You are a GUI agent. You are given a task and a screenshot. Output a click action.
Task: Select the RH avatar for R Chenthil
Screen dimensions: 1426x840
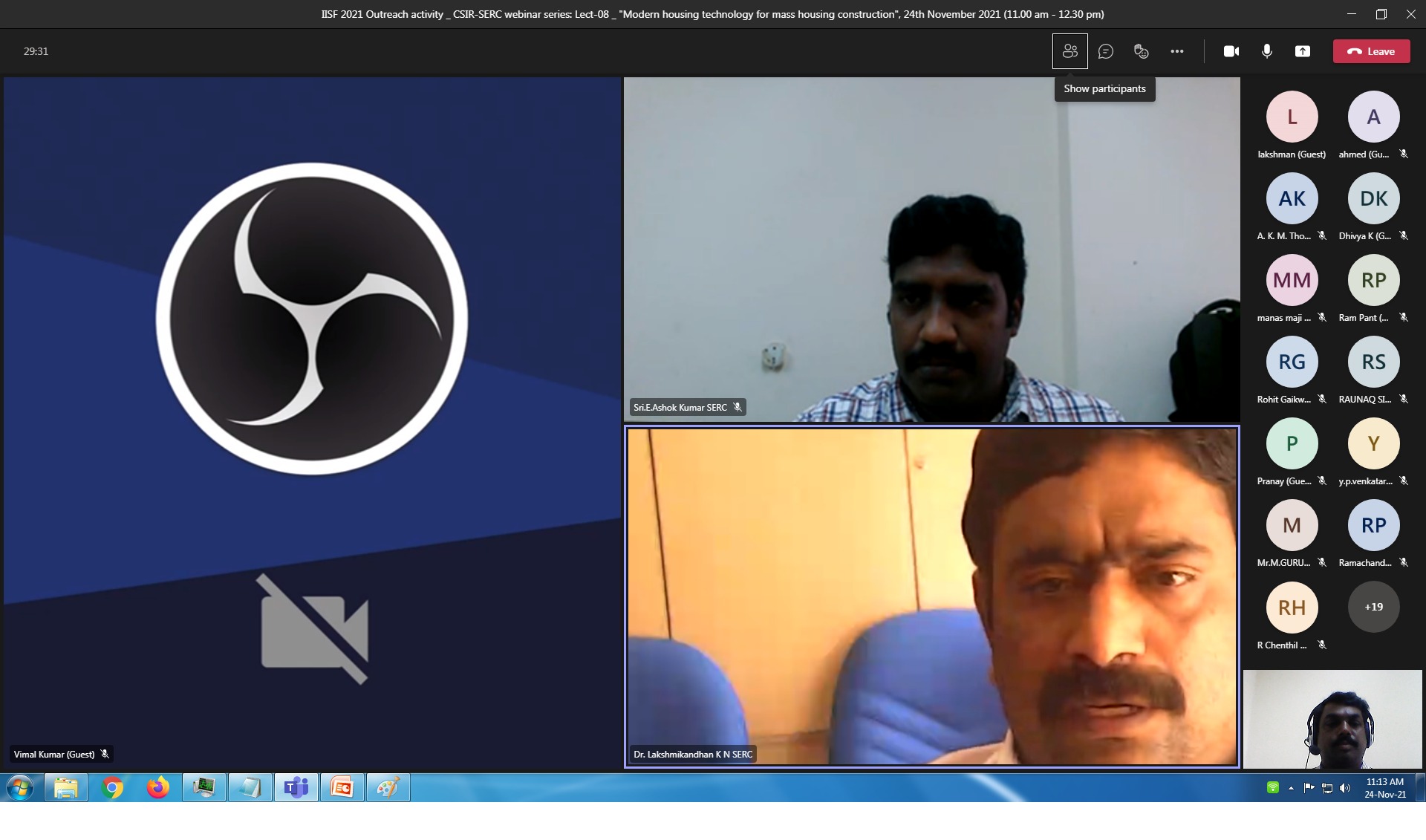[x=1292, y=607]
